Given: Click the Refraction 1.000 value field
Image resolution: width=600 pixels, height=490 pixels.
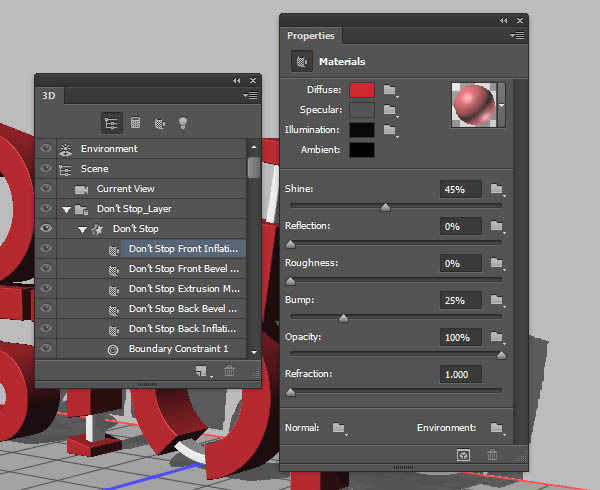Looking at the screenshot, I should coord(461,374).
